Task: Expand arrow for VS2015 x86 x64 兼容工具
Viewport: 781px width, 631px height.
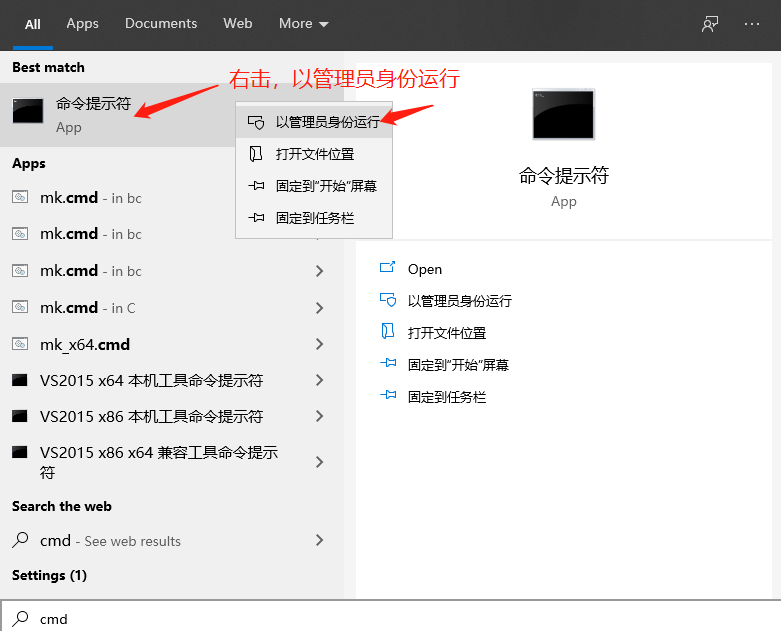Action: pyautogui.click(x=319, y=462)
